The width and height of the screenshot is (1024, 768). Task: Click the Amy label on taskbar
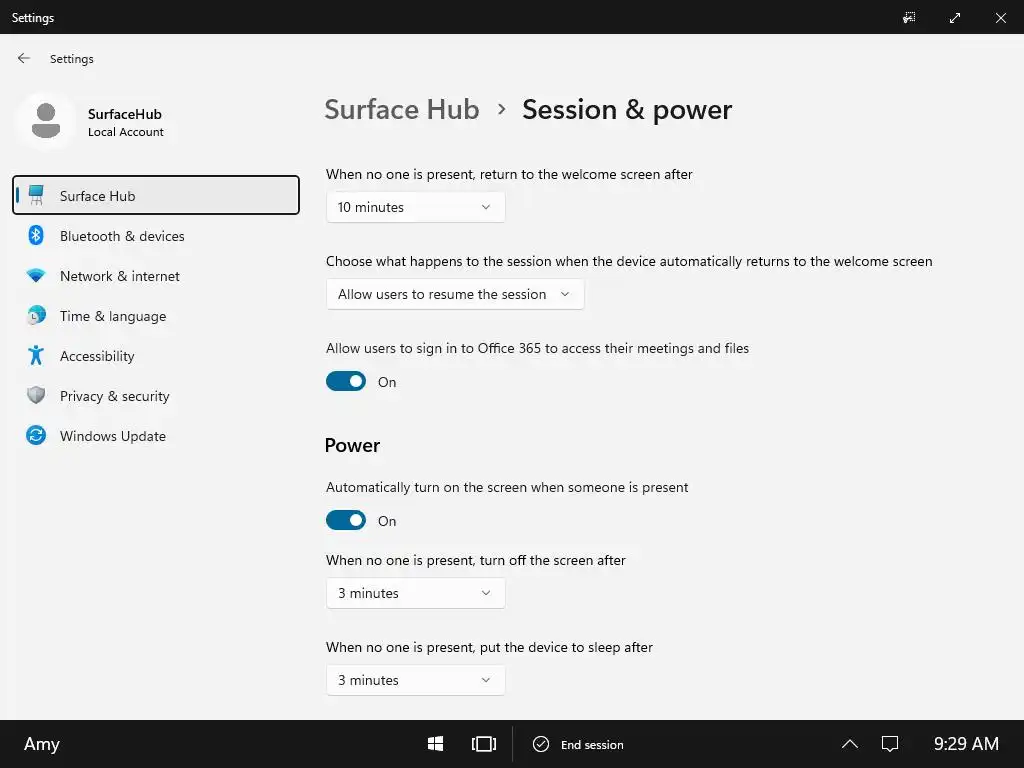pos(42,744)
